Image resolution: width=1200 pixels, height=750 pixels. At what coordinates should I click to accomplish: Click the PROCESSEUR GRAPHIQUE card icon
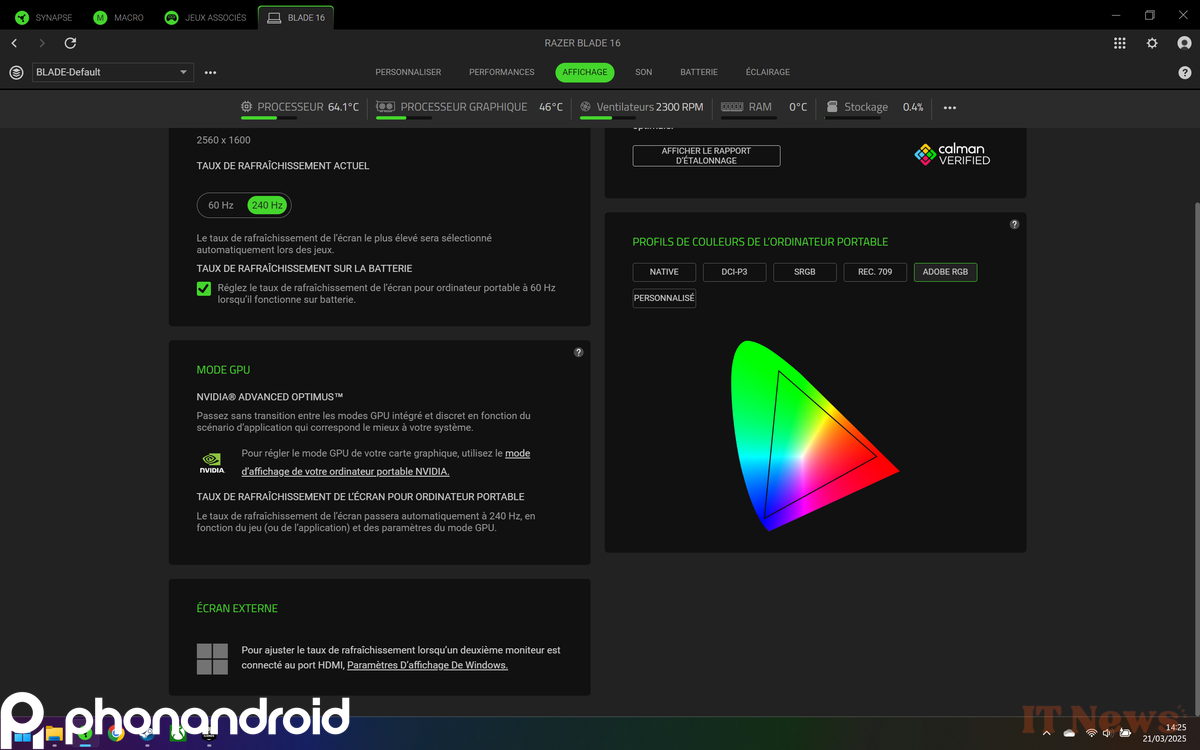coord(385,107)
